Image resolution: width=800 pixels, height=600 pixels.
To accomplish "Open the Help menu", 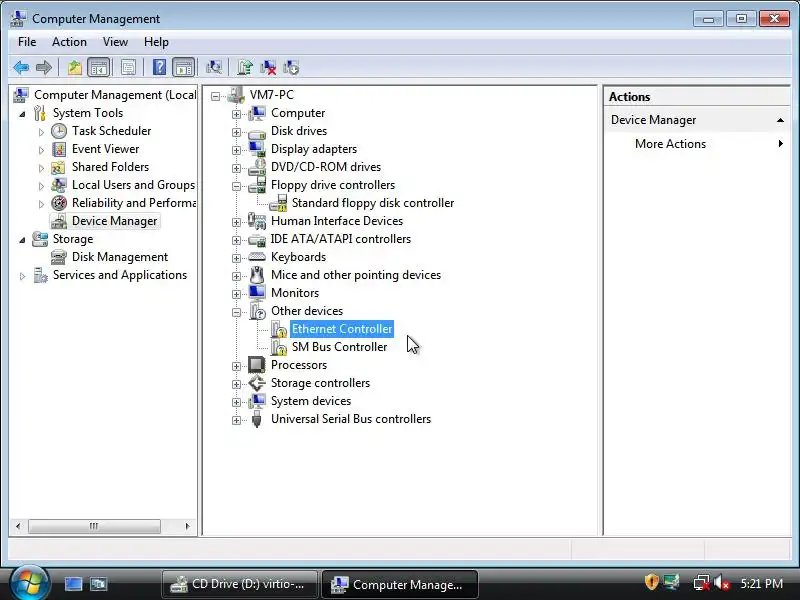I will (156, 42).
